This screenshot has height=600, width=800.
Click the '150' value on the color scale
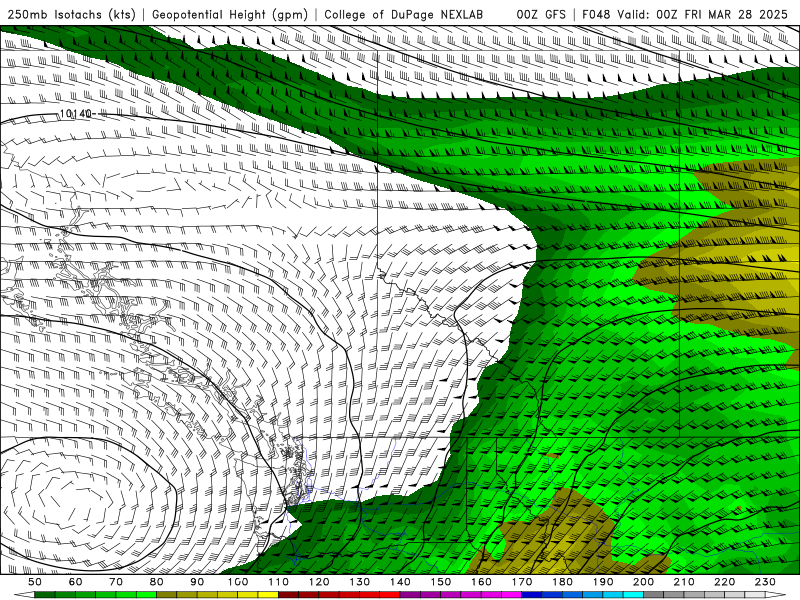point(441,582)
